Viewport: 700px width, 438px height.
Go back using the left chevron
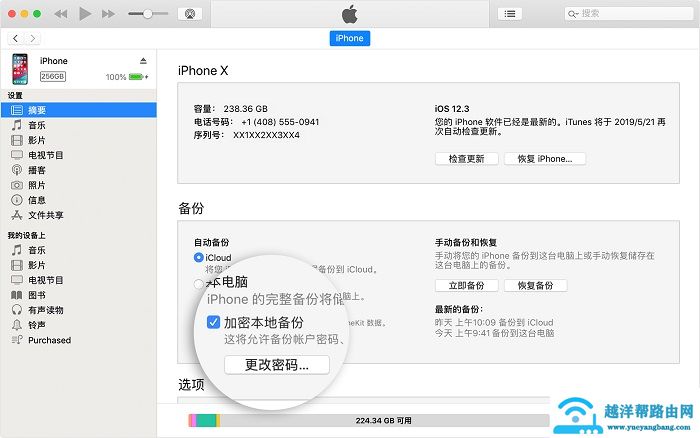16,38
